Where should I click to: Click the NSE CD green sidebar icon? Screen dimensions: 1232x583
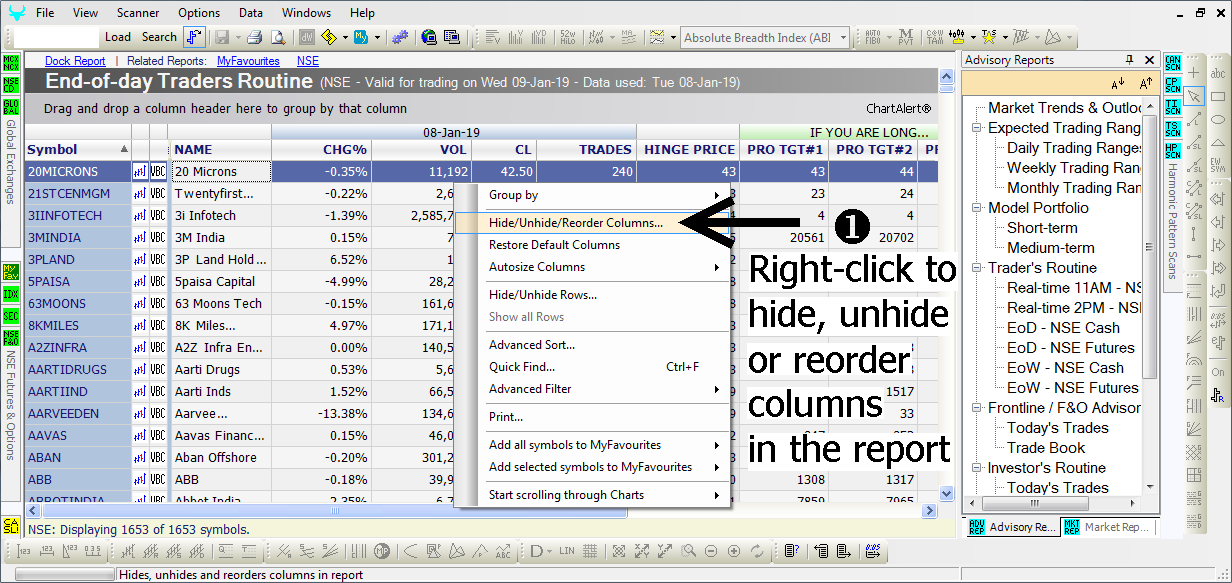11,84
